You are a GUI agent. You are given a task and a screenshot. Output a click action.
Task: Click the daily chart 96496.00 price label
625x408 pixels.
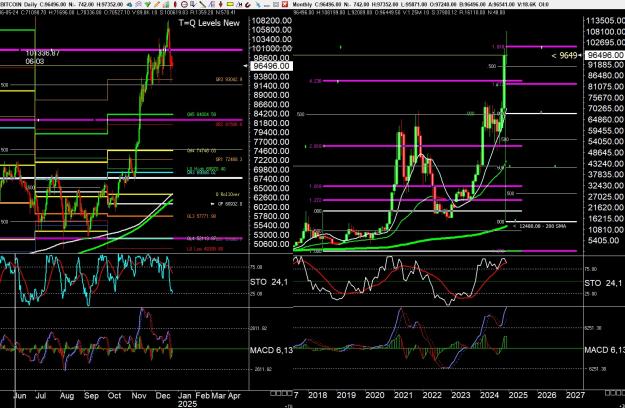click(271, 66)
